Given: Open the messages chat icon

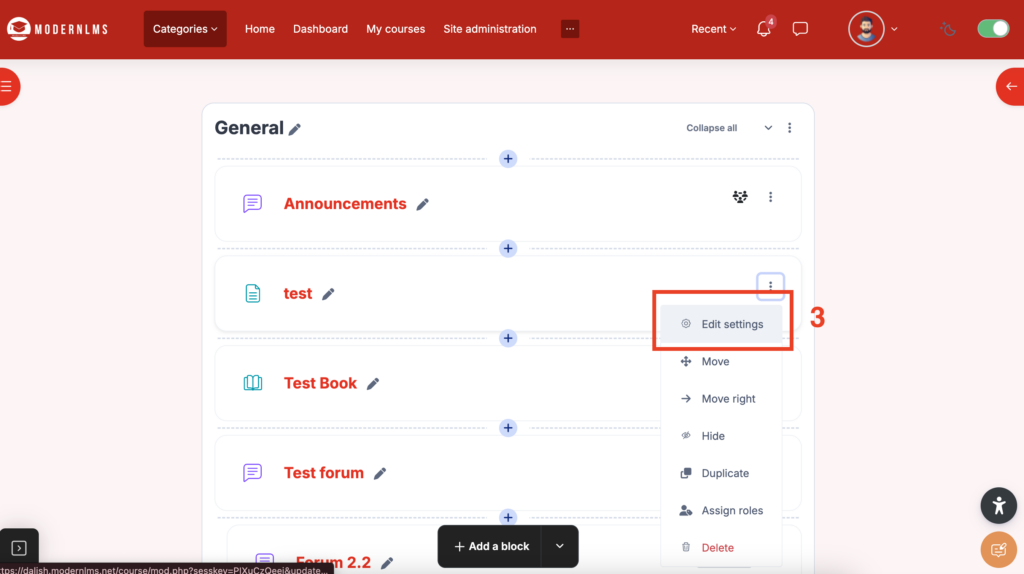Looking at the screenshot, I should 800,29.
